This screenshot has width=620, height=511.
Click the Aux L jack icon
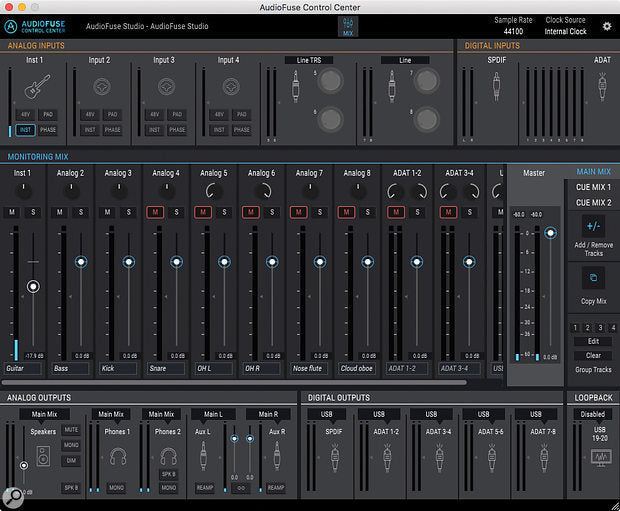(x=203, y=456)
